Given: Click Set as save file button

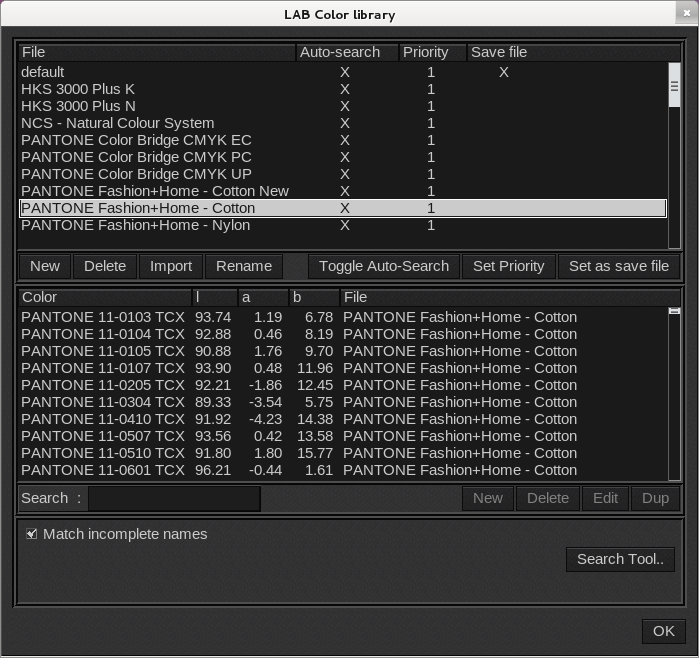Looking at the screenshot, I should click(x=618, y=266).
